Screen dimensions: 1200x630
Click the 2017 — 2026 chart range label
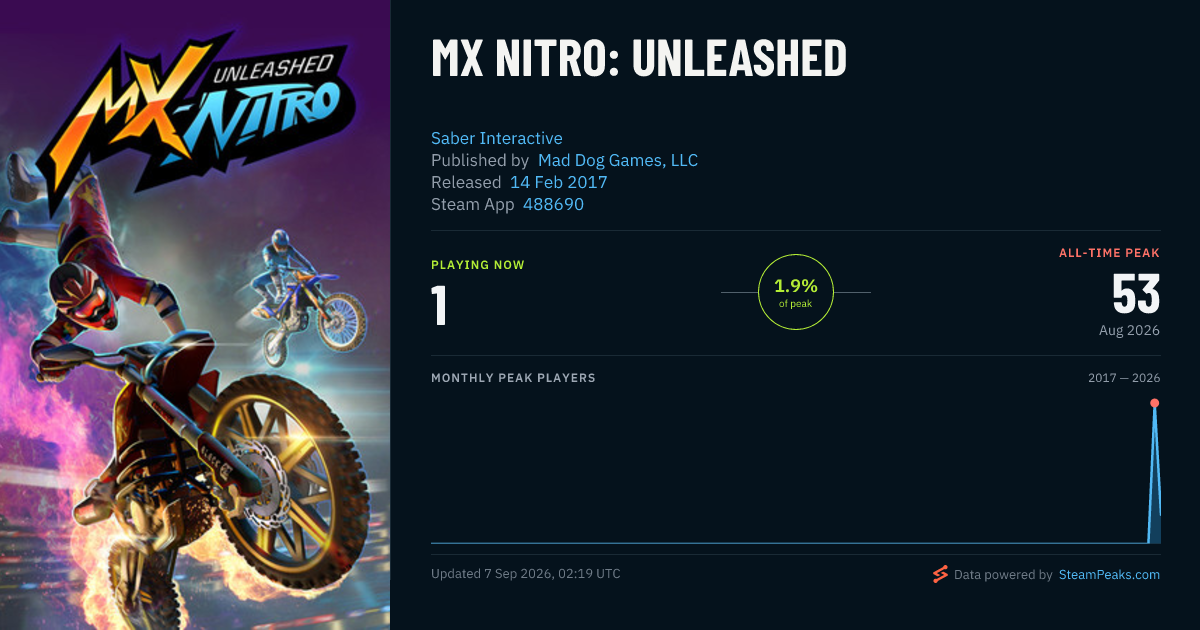click(1124, 378)
